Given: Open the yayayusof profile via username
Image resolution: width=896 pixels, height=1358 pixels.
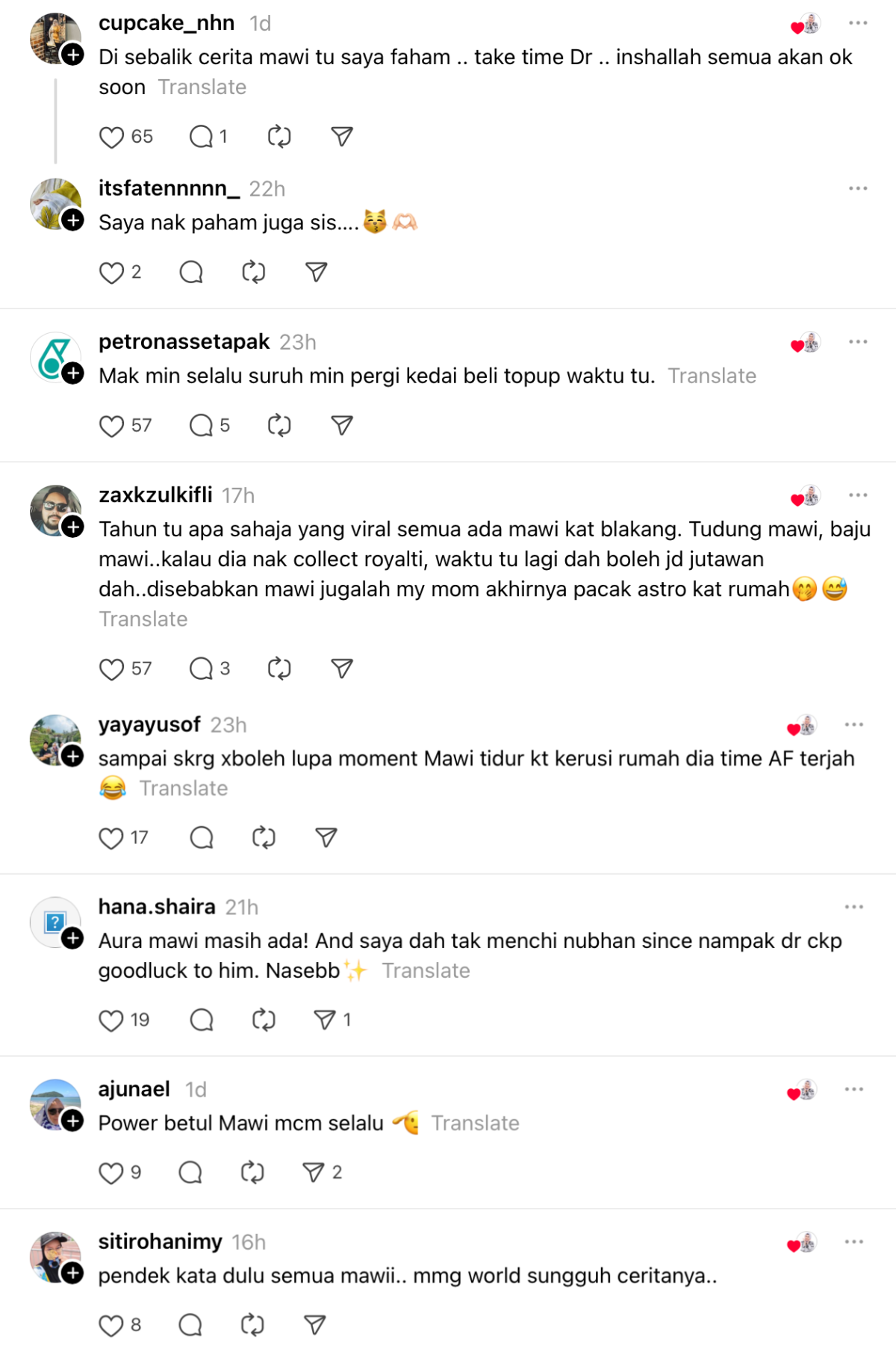Looking at the screenshot, I should [x=149, y=725].
